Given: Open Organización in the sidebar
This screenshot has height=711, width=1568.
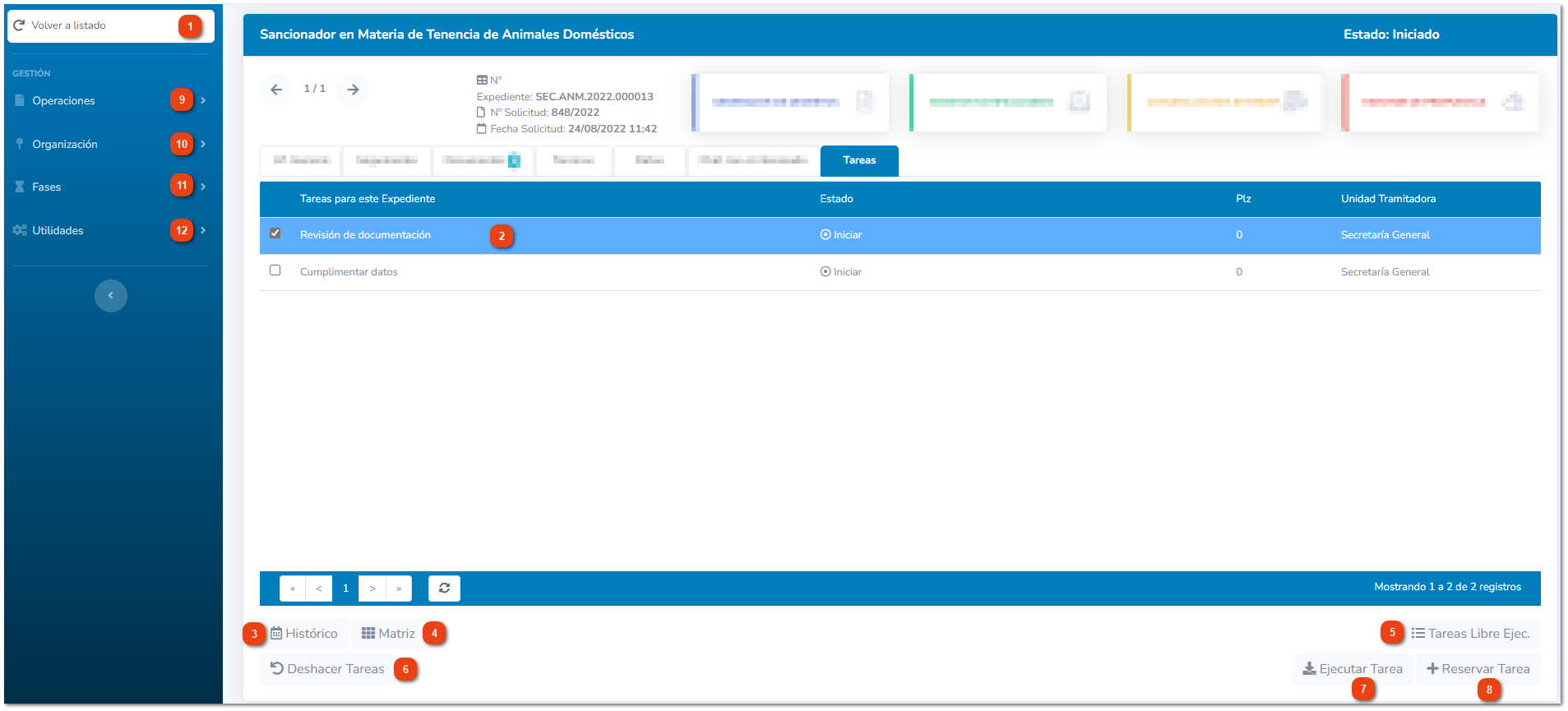Looking at the screenshot, I should pyautogui.click(x=65, y=144).
